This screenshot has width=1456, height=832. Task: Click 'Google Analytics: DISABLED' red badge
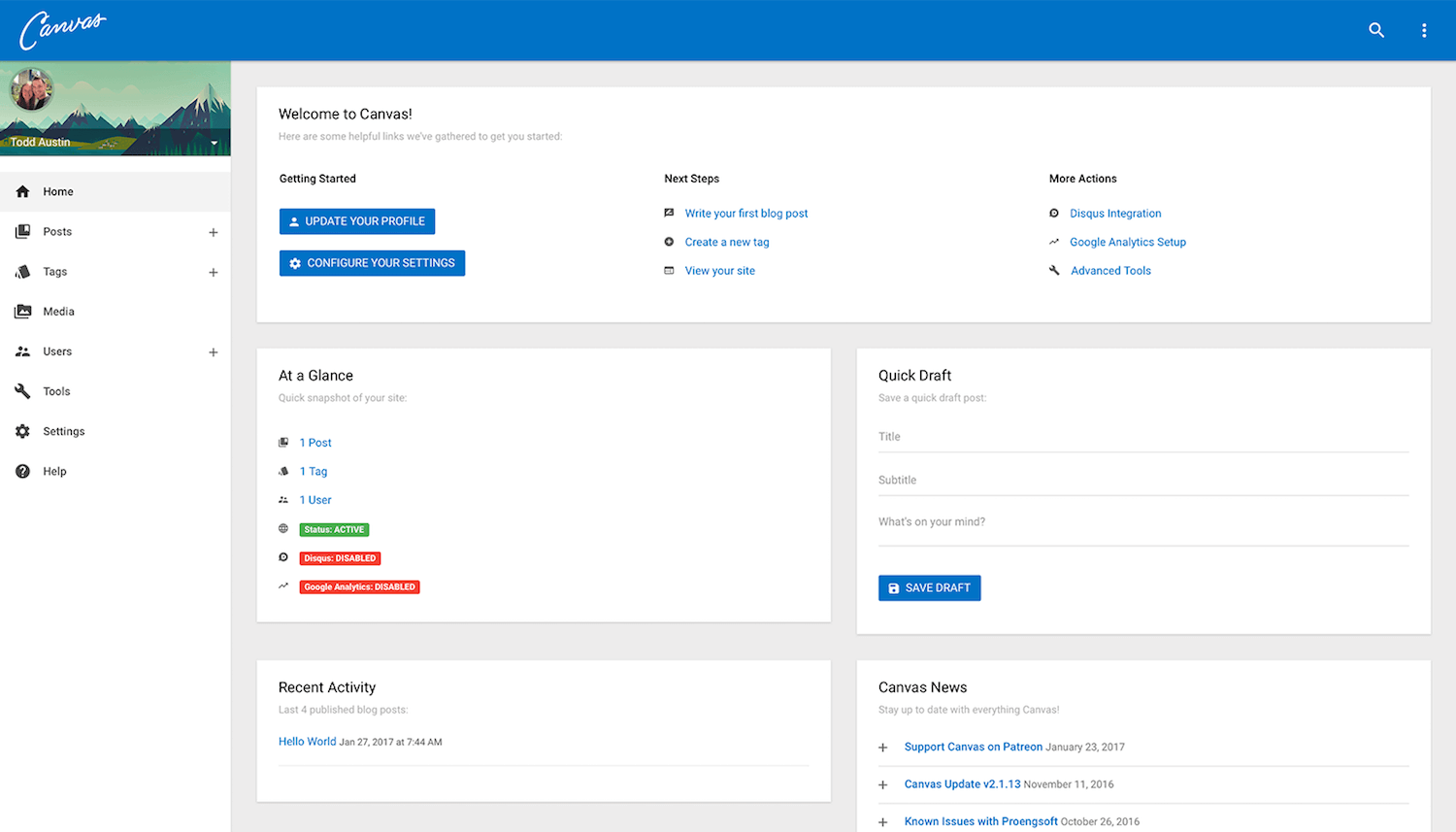(x=359, y=586)
